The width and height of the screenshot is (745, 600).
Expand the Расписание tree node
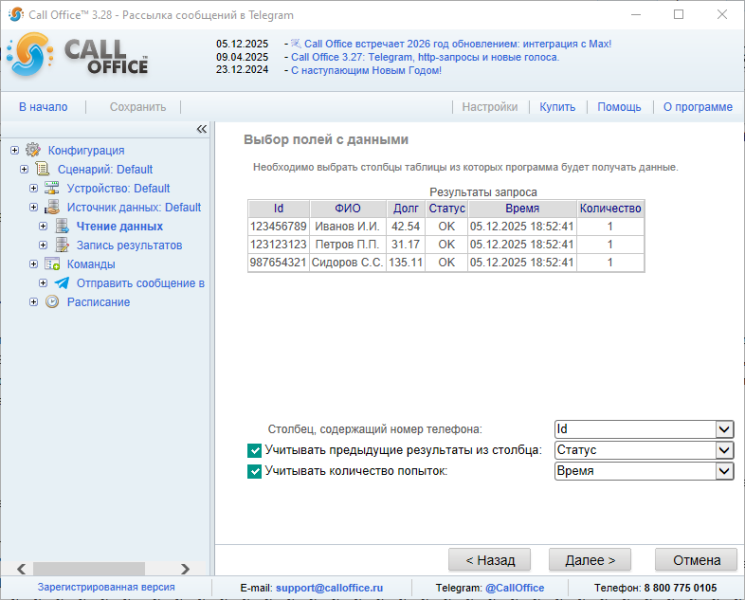33,302
